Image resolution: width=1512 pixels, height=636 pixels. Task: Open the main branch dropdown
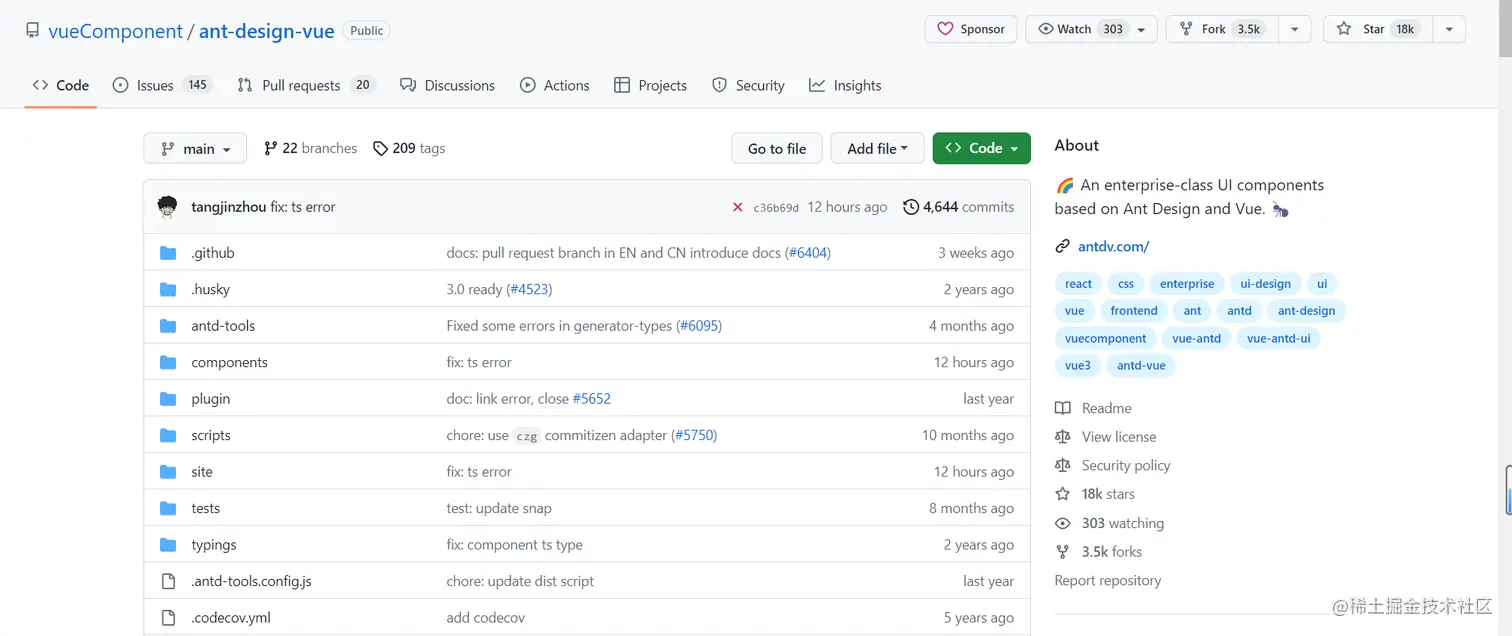(195, 148)
